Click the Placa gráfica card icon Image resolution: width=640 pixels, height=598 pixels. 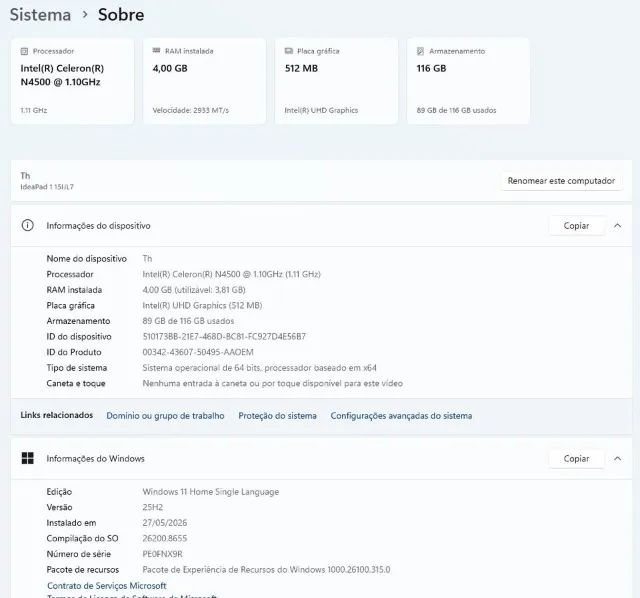pyautogui.click(x=289, y=51)
